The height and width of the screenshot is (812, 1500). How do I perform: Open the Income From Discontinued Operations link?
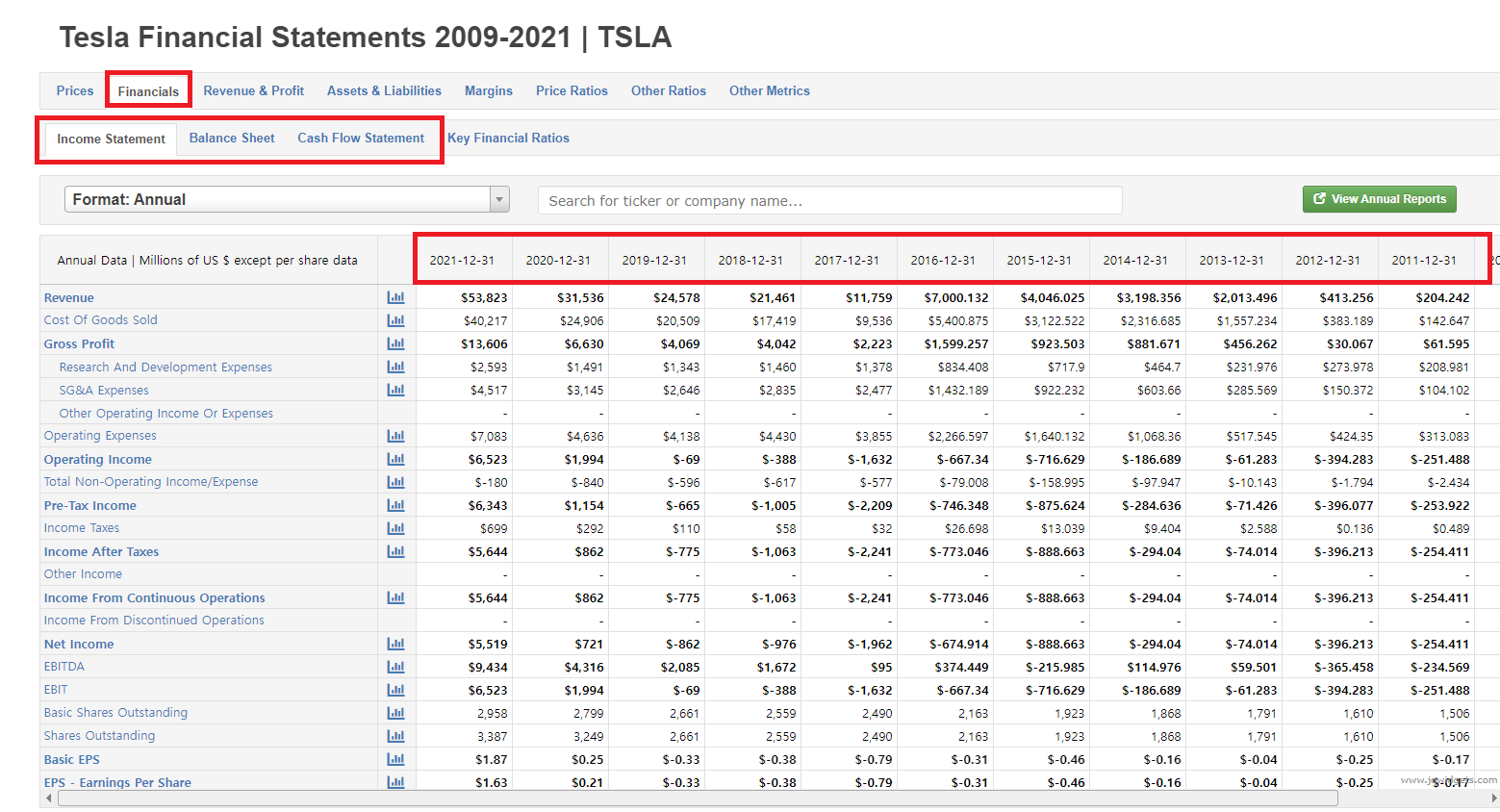[x=154, y=621]
